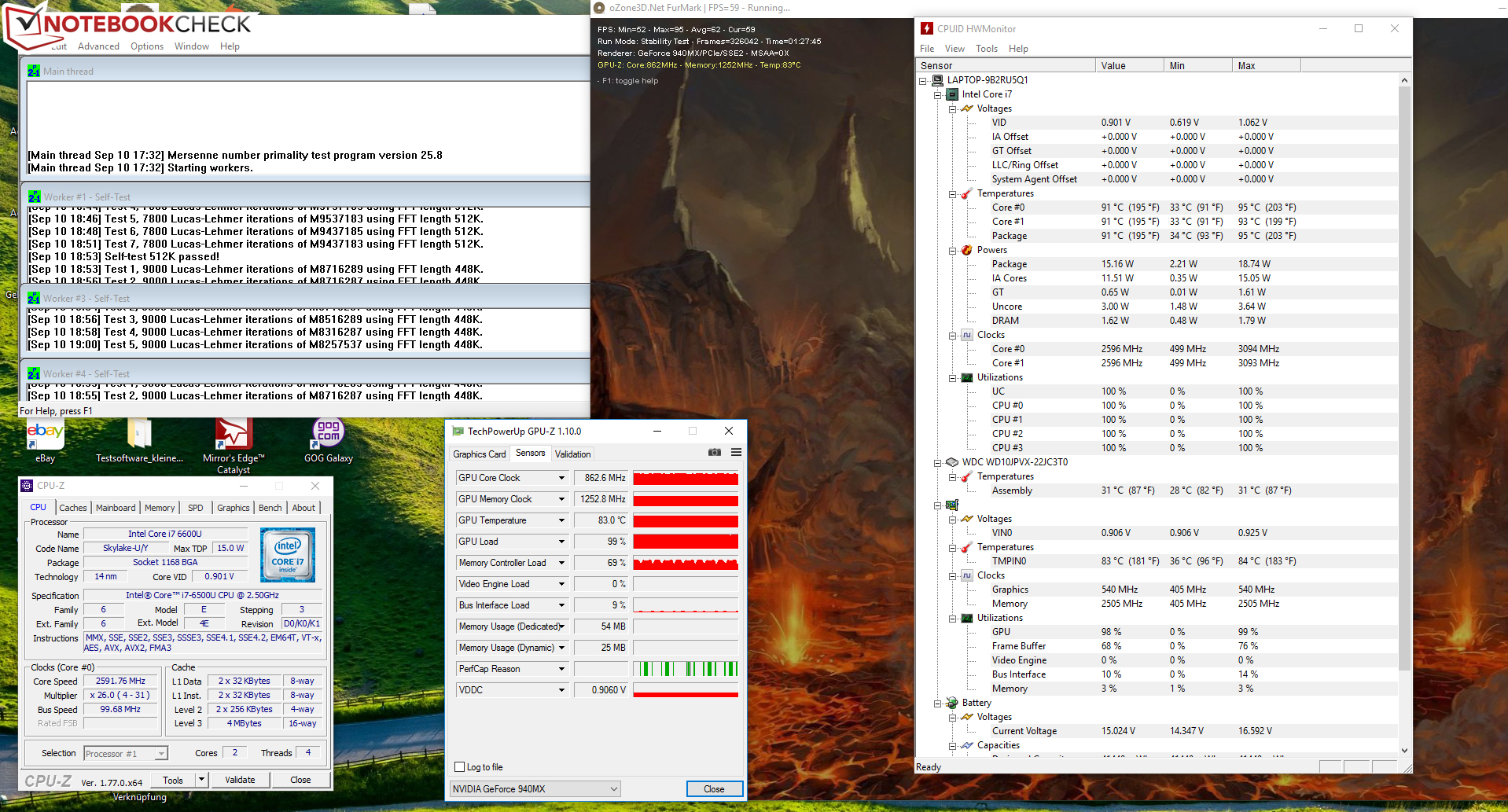Open the About tab in CPU-Z
Screen dimensions: 1508x812
303,508
